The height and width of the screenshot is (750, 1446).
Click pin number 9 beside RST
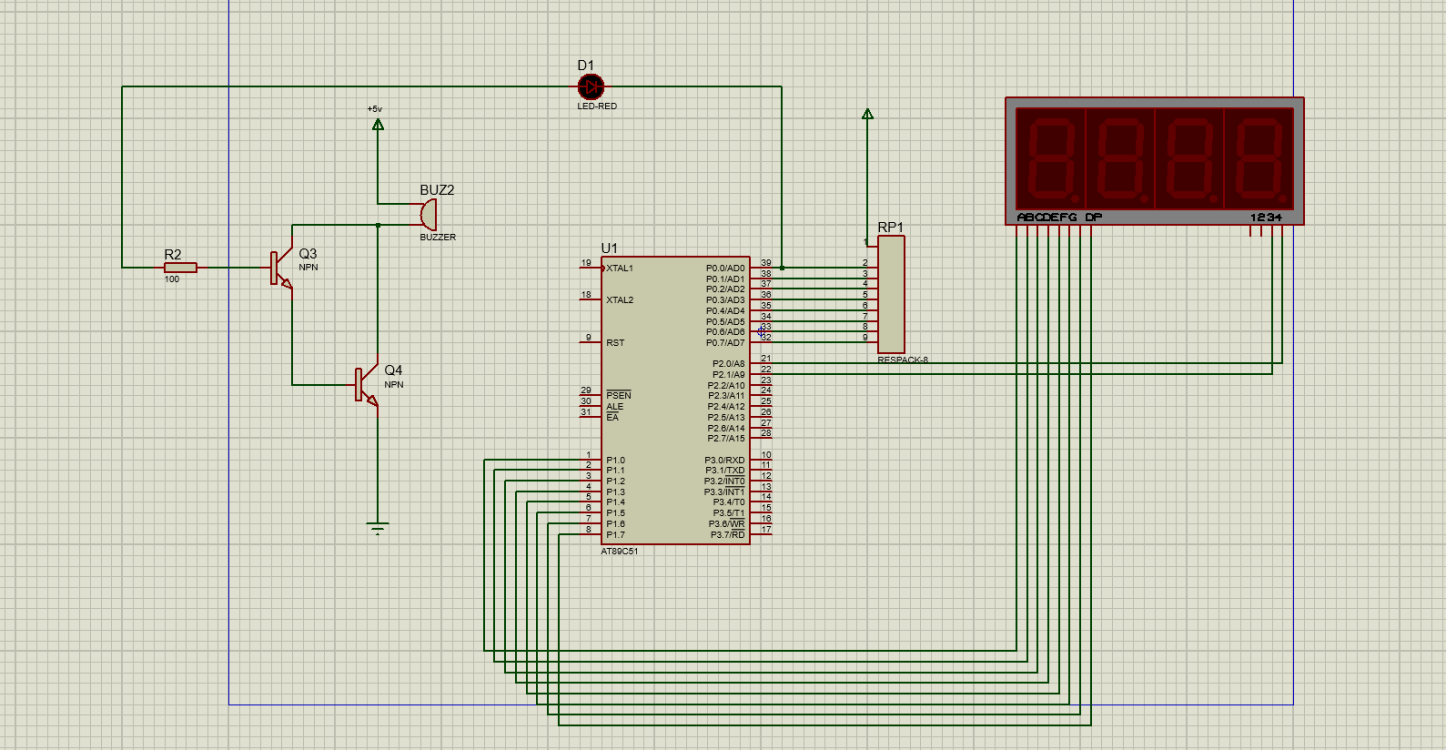(588, 338)
